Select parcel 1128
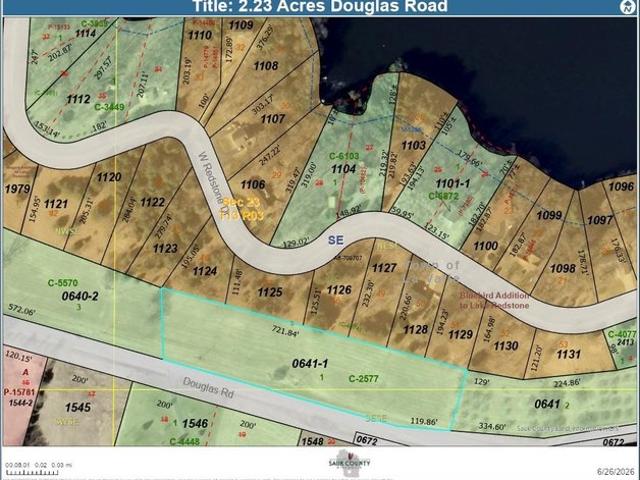 click(x=416, y=329)
